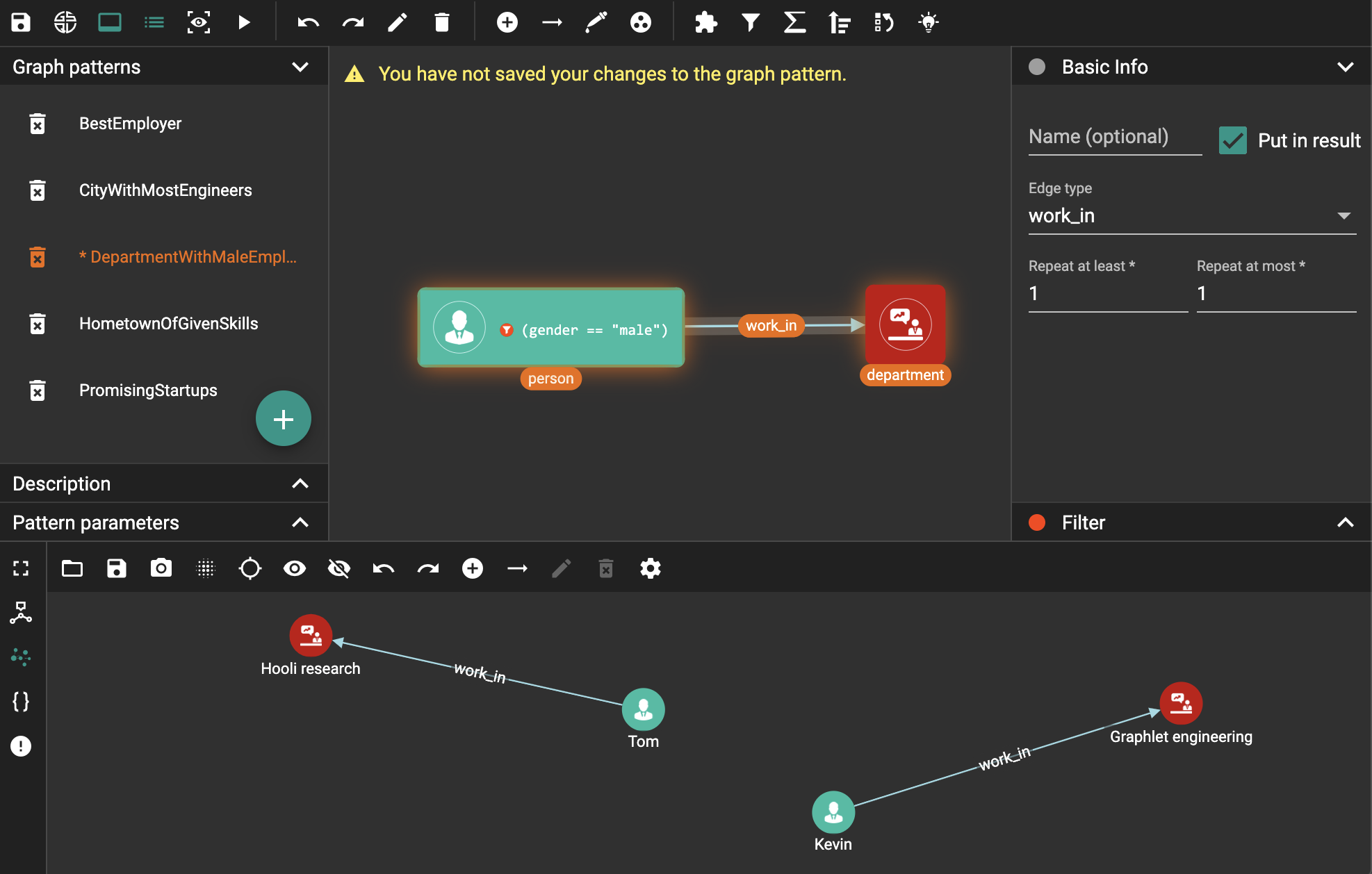Viewport: 1372px width, 874px height.
Task: Click the Name (optional) input field
Action: (x=1114, y=137)
